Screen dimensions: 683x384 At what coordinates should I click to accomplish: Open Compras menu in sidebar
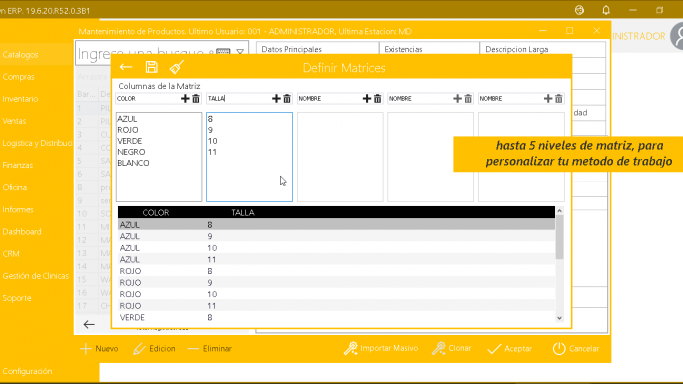pyautogui.click(x=19, y=77)
